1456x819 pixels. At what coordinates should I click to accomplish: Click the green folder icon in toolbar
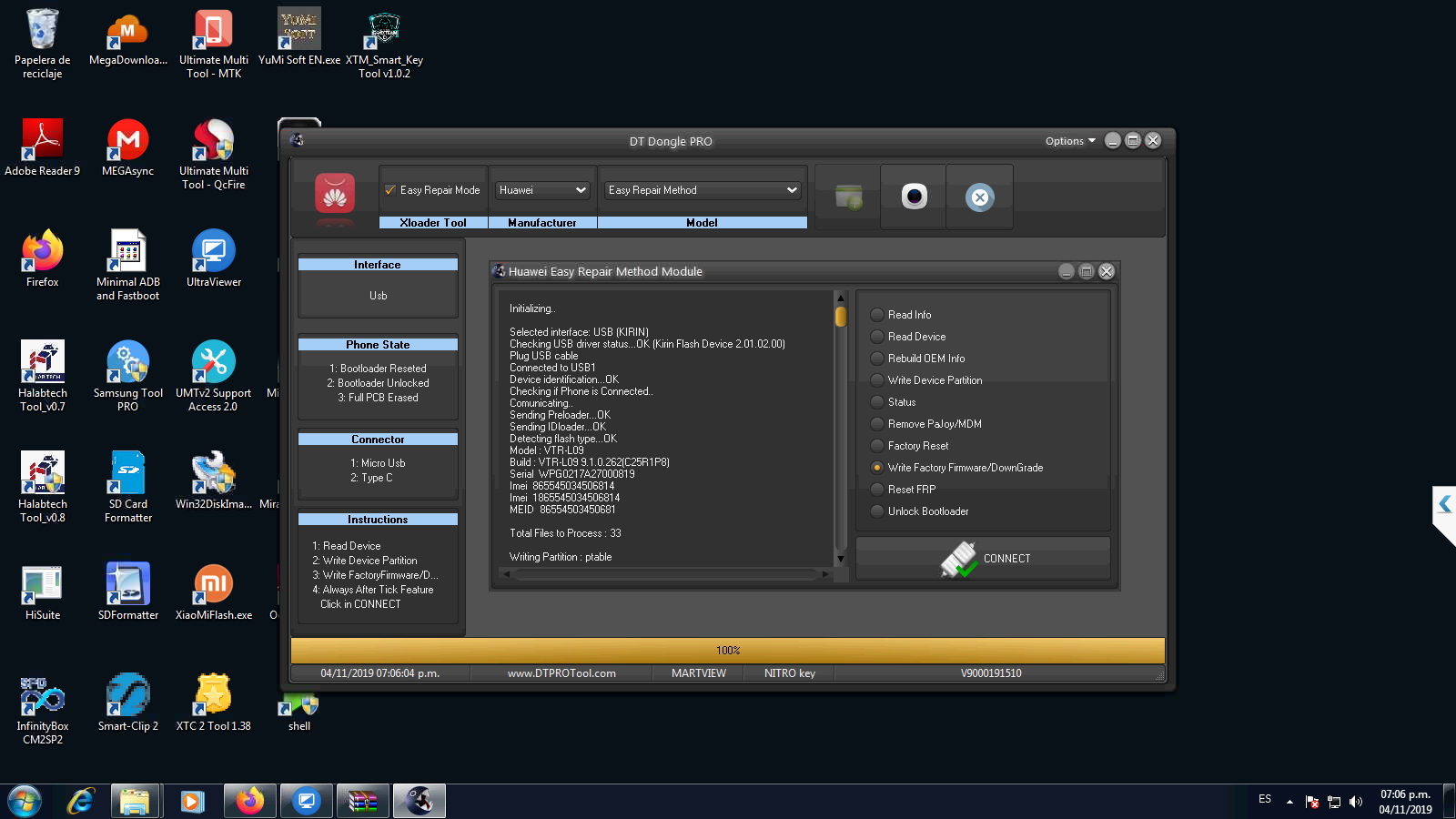848,197
